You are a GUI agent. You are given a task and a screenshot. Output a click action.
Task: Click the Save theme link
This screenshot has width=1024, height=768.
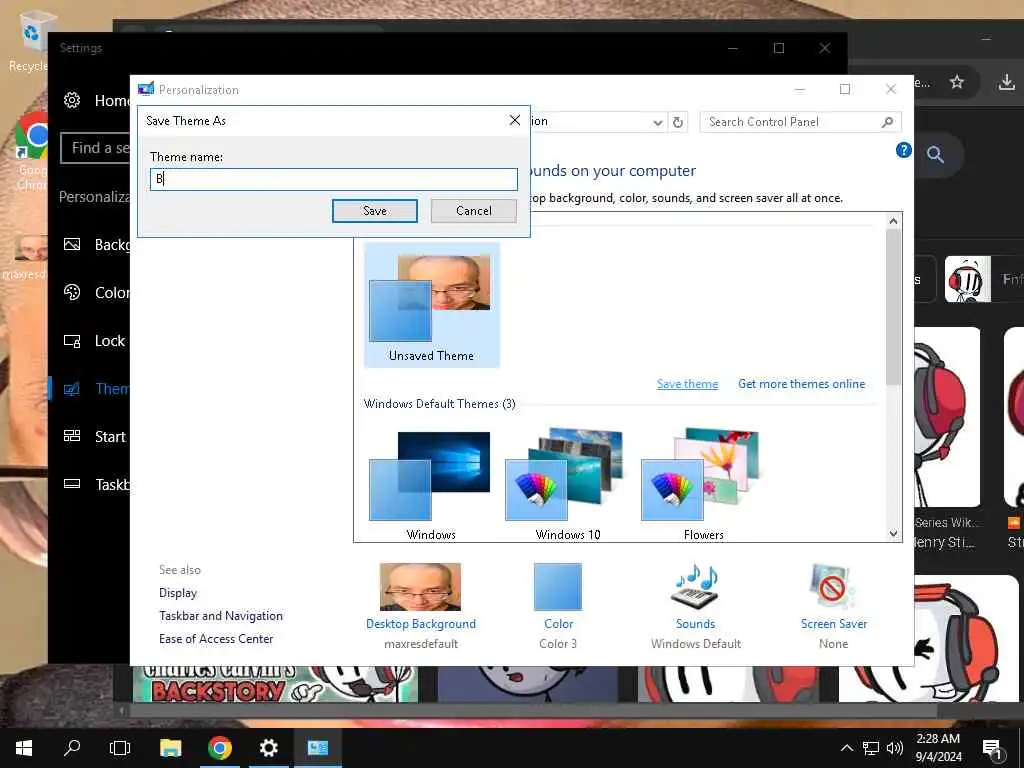687,384
